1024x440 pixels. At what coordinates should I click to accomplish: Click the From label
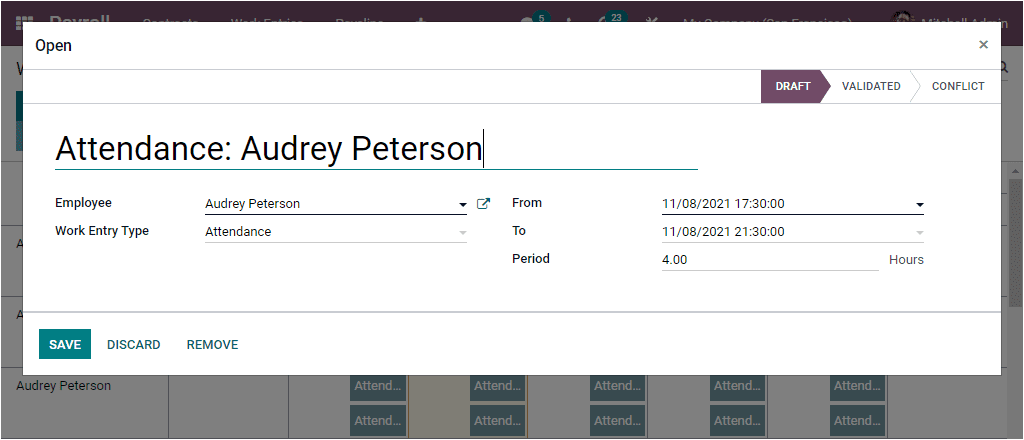(x=527, y=203)
